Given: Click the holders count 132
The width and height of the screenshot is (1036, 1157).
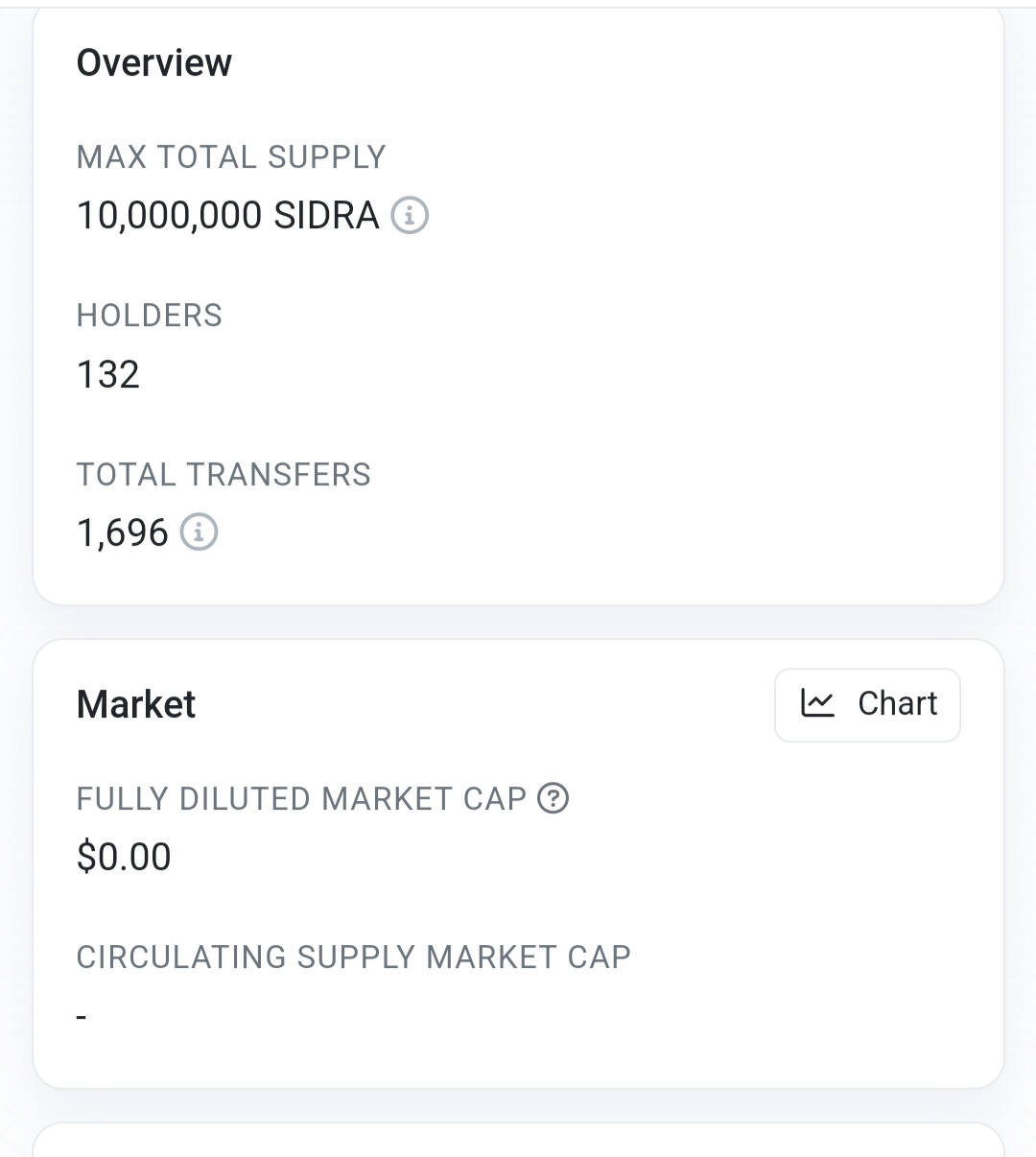Looking at the screenshot, I should tap(108, 374).
